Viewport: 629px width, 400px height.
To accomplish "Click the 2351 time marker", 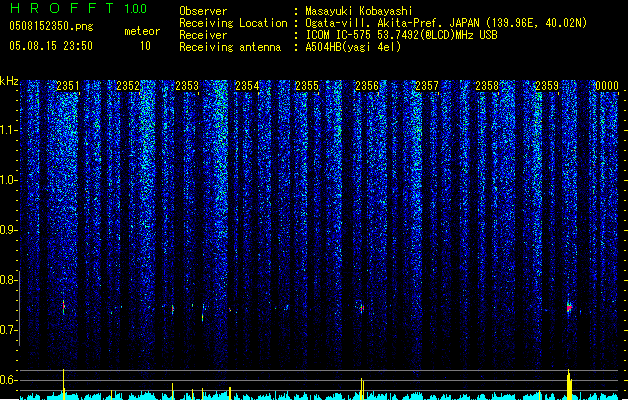I will click(x=68, y=86).
